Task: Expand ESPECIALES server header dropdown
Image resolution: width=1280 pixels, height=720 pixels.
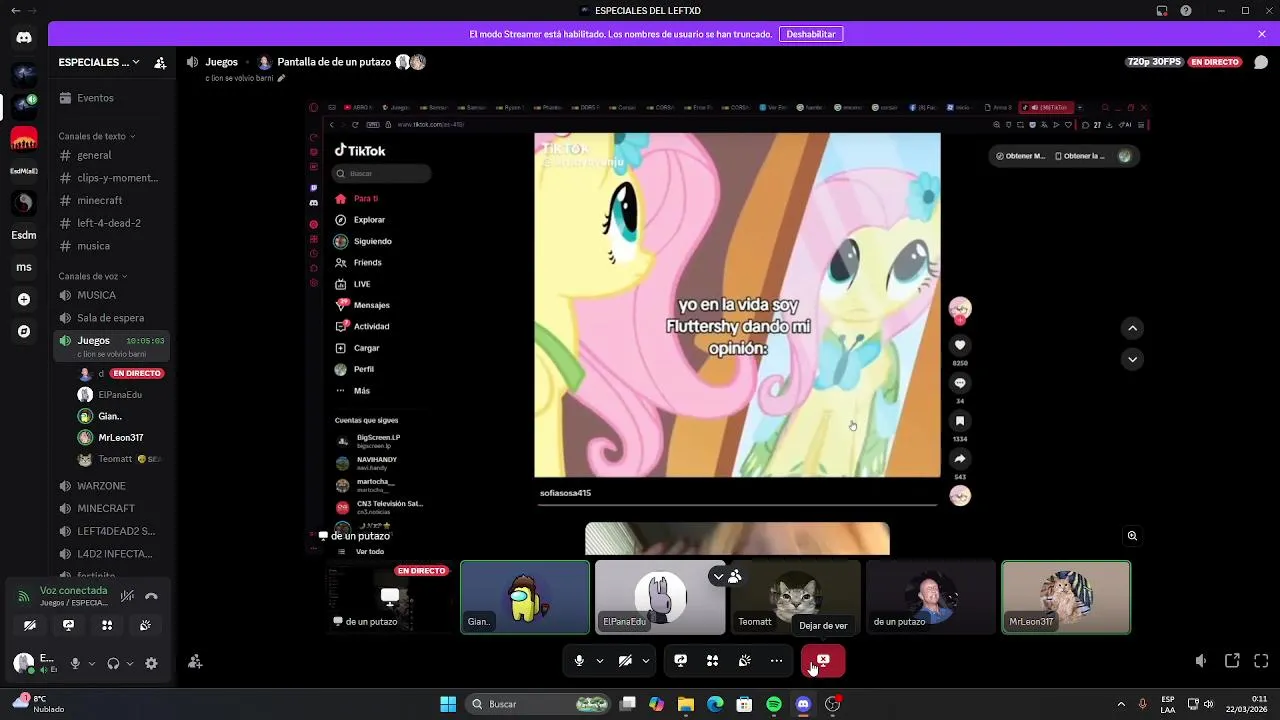Action: click(136, 62)
